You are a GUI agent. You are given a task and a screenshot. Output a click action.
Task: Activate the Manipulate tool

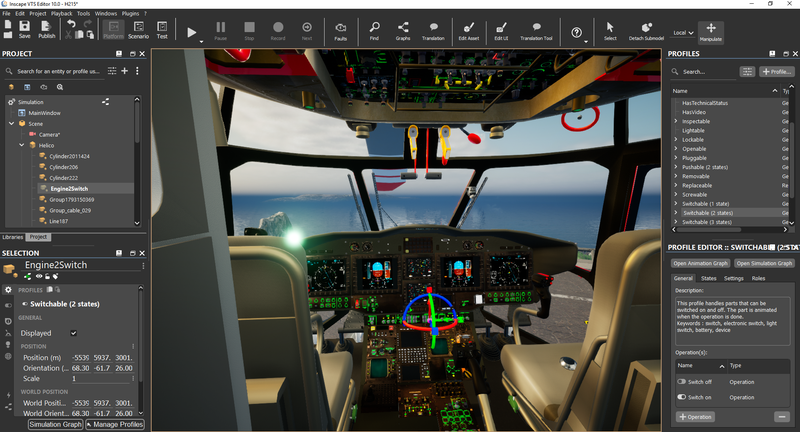711,31
